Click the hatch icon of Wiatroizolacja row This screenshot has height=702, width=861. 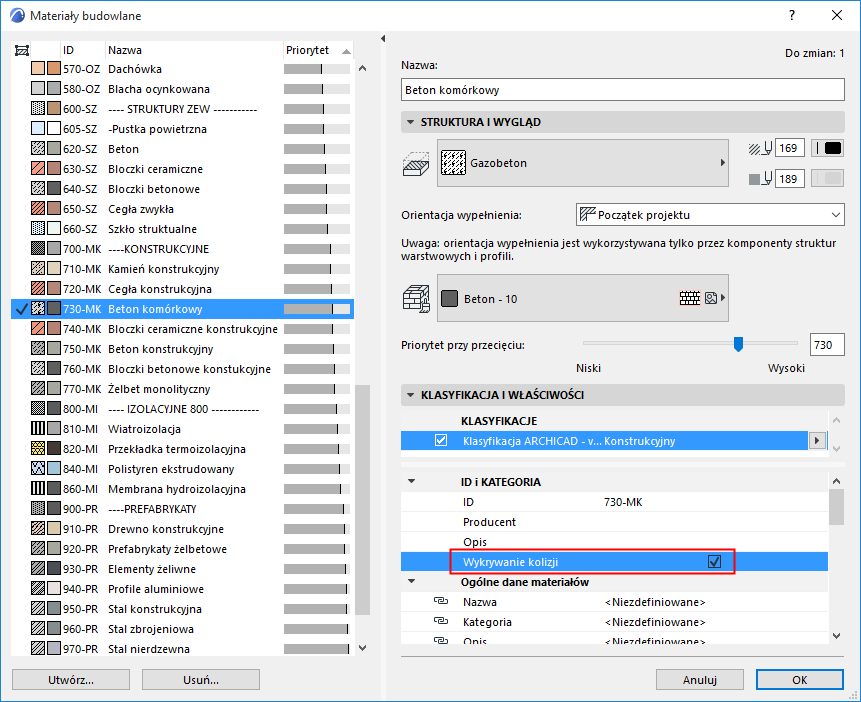point(38,428)
